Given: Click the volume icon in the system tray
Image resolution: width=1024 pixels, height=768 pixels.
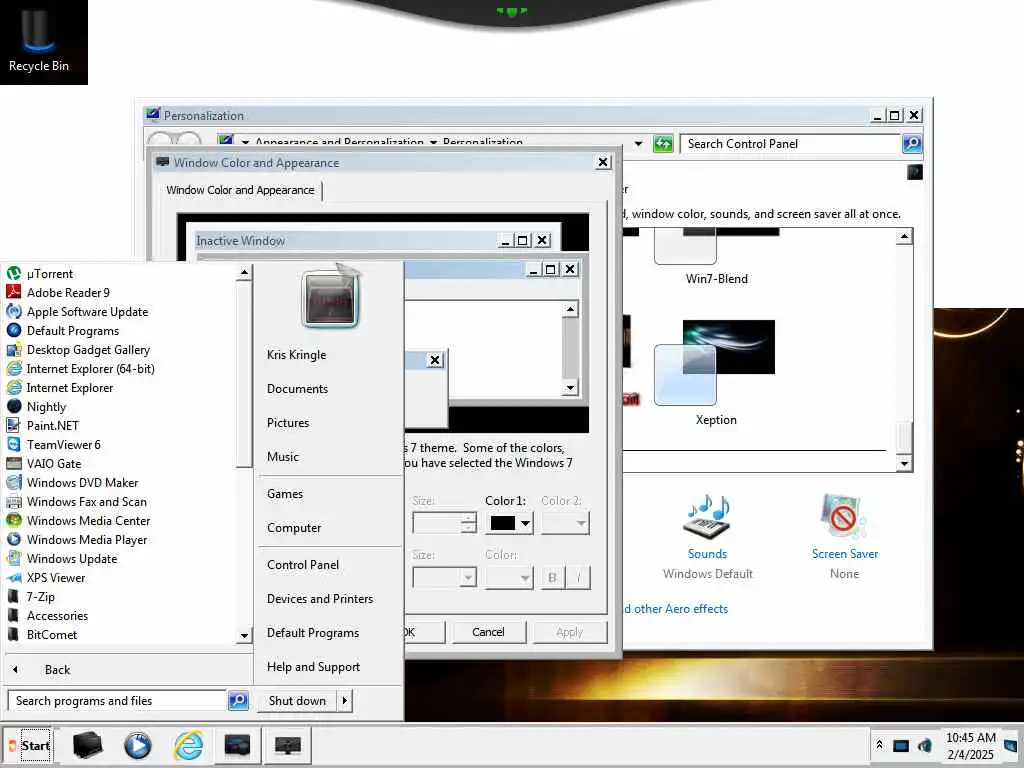Looking at the screenshot, I should [x=925, y=745].
